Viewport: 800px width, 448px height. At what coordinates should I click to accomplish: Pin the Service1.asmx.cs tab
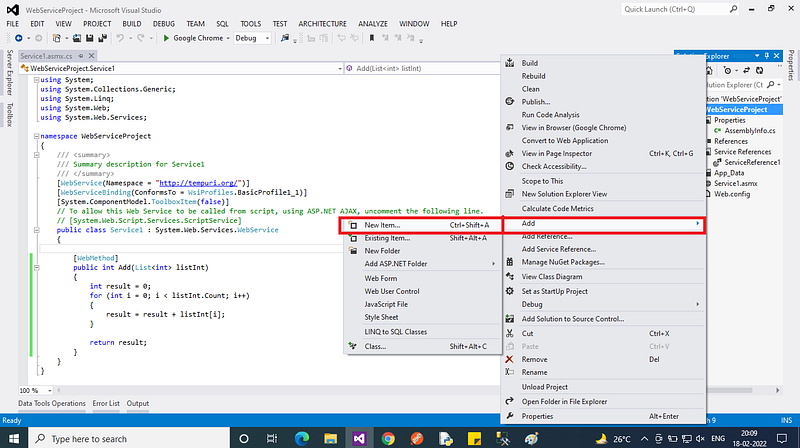pyautogui.click(x=81, y=56)
